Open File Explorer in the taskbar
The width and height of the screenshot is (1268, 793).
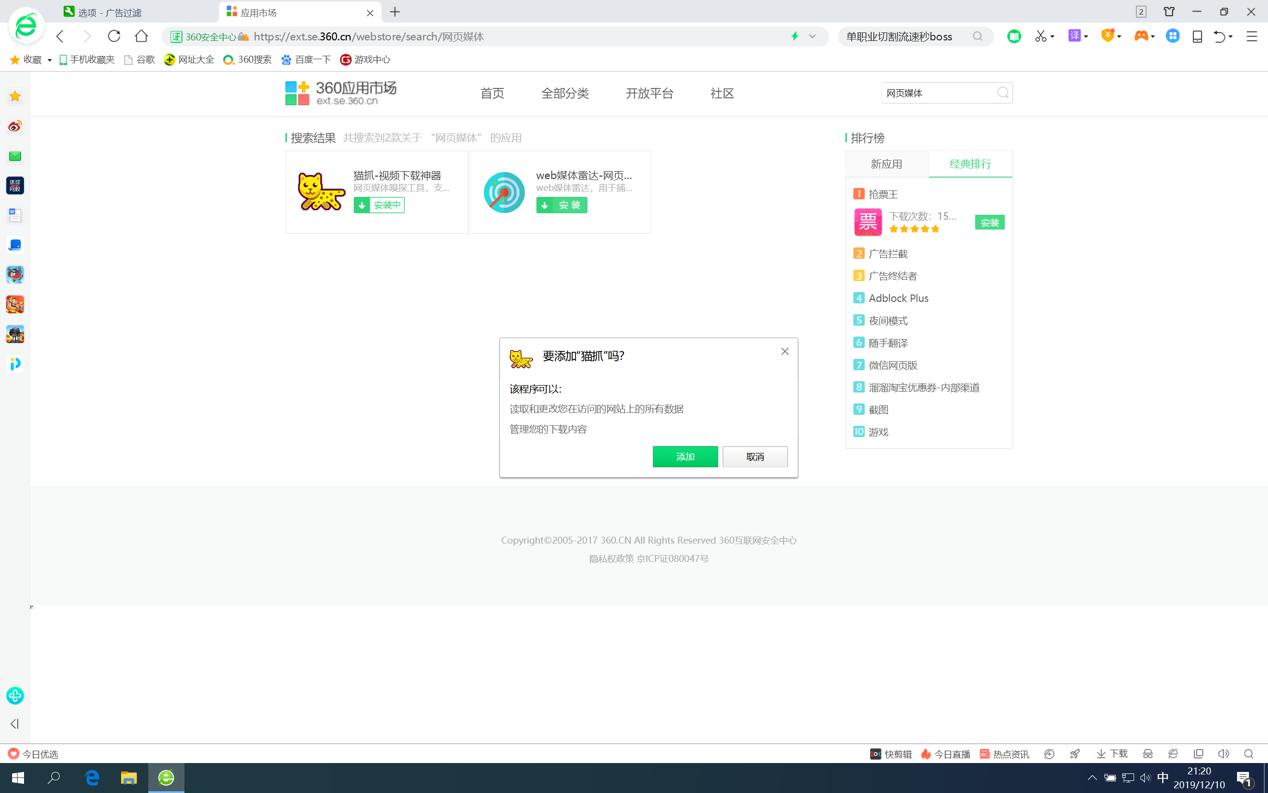[x=129, y=777]
